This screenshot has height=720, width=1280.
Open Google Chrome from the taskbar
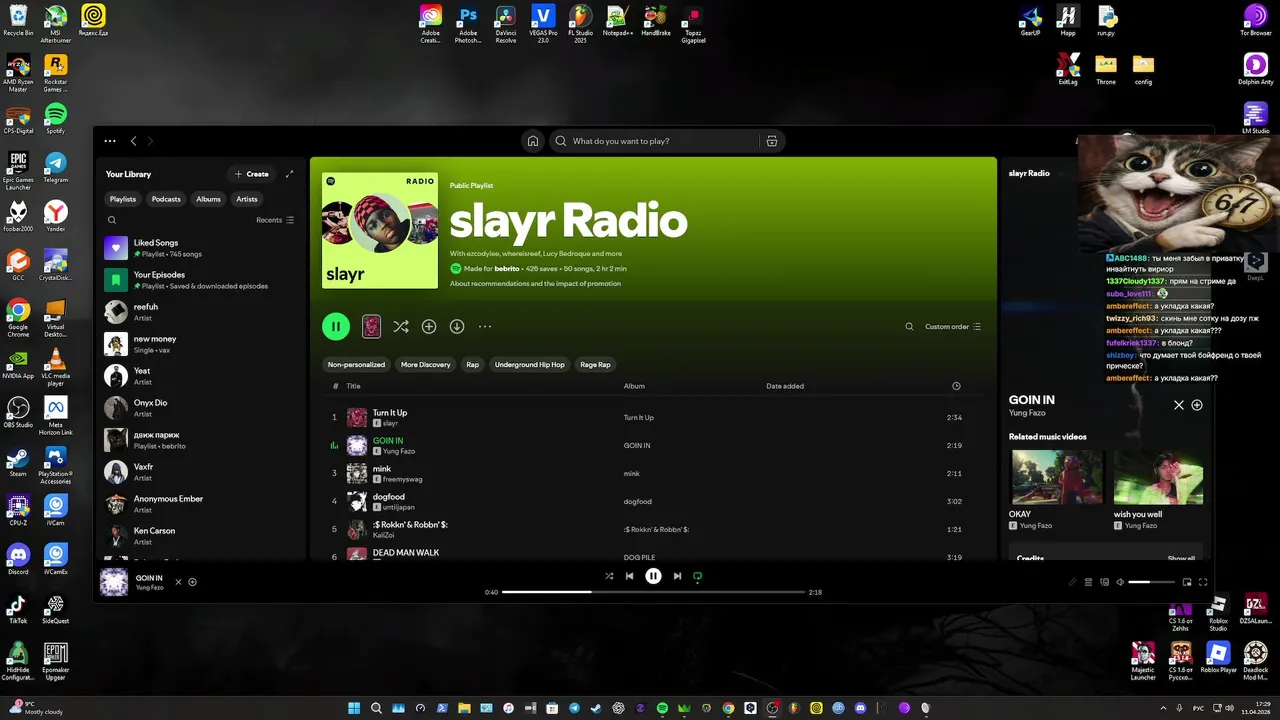(x=728, y=708)
